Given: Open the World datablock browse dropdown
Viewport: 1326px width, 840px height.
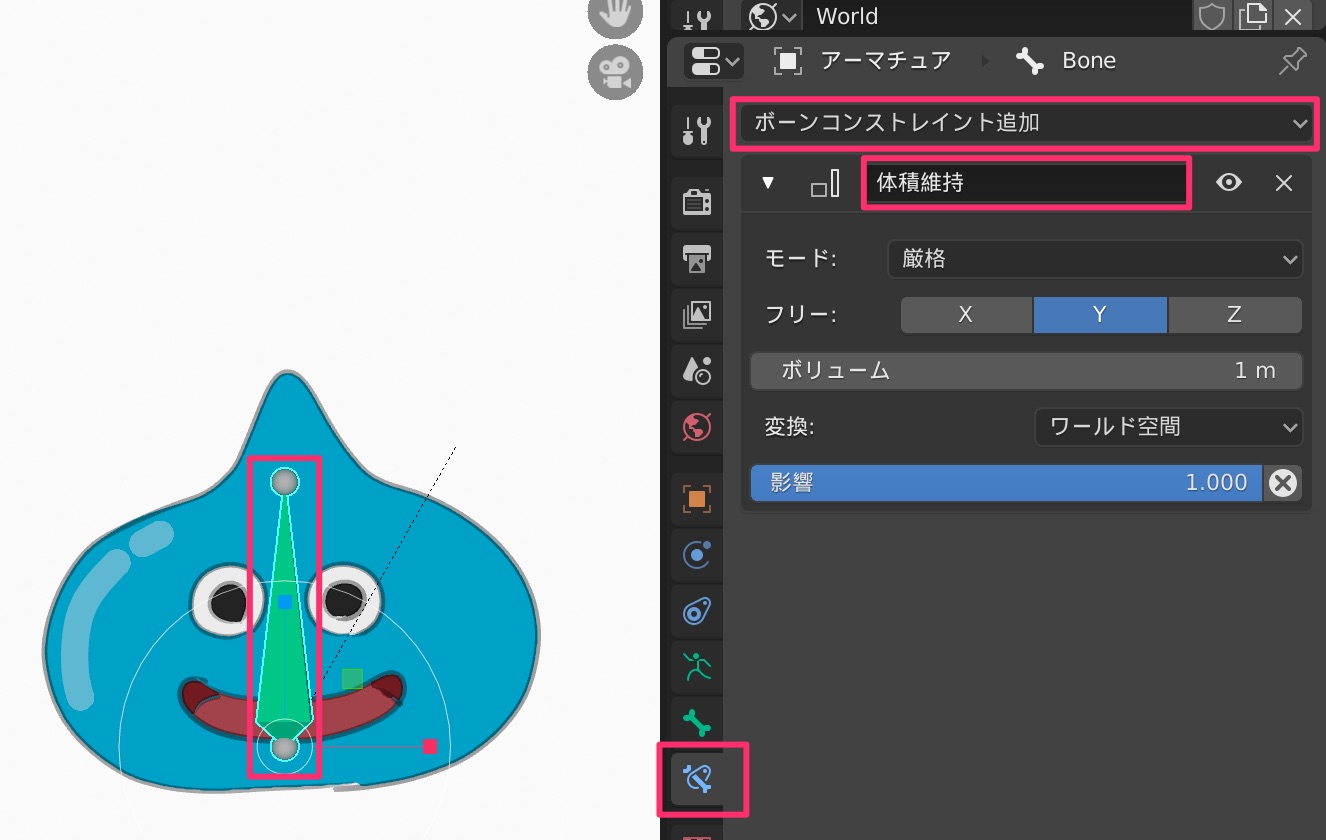Looking at the screenshot, I should pyautogui.click(x=774, y=16).
